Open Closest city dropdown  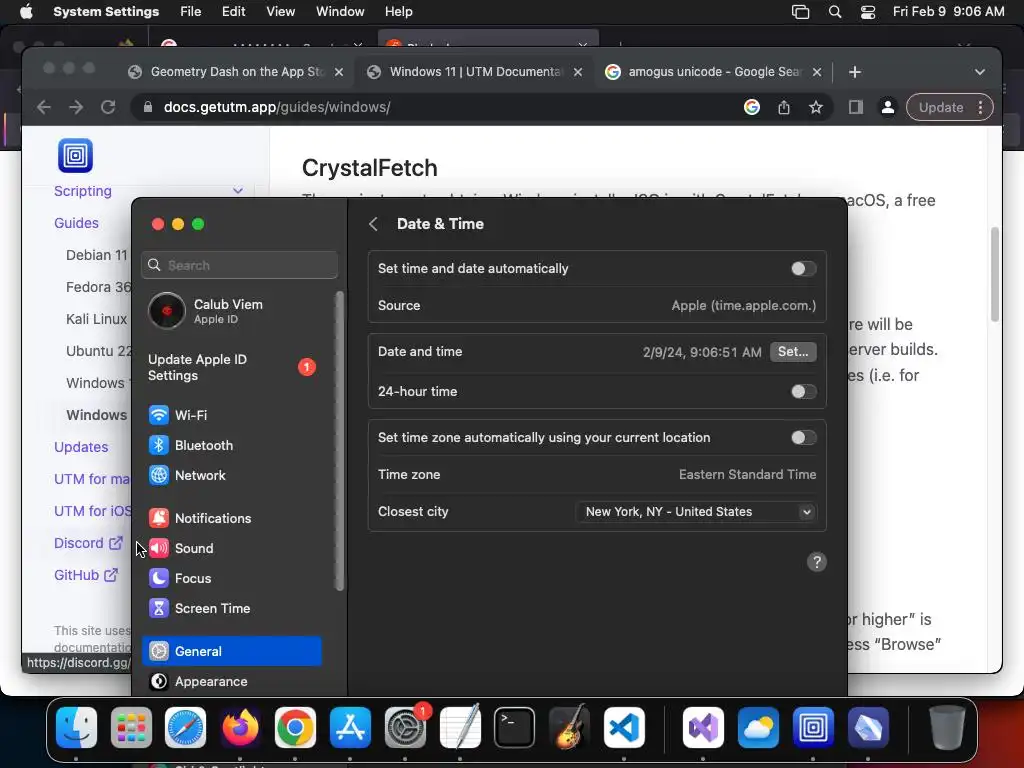click(x=696, y=511)
